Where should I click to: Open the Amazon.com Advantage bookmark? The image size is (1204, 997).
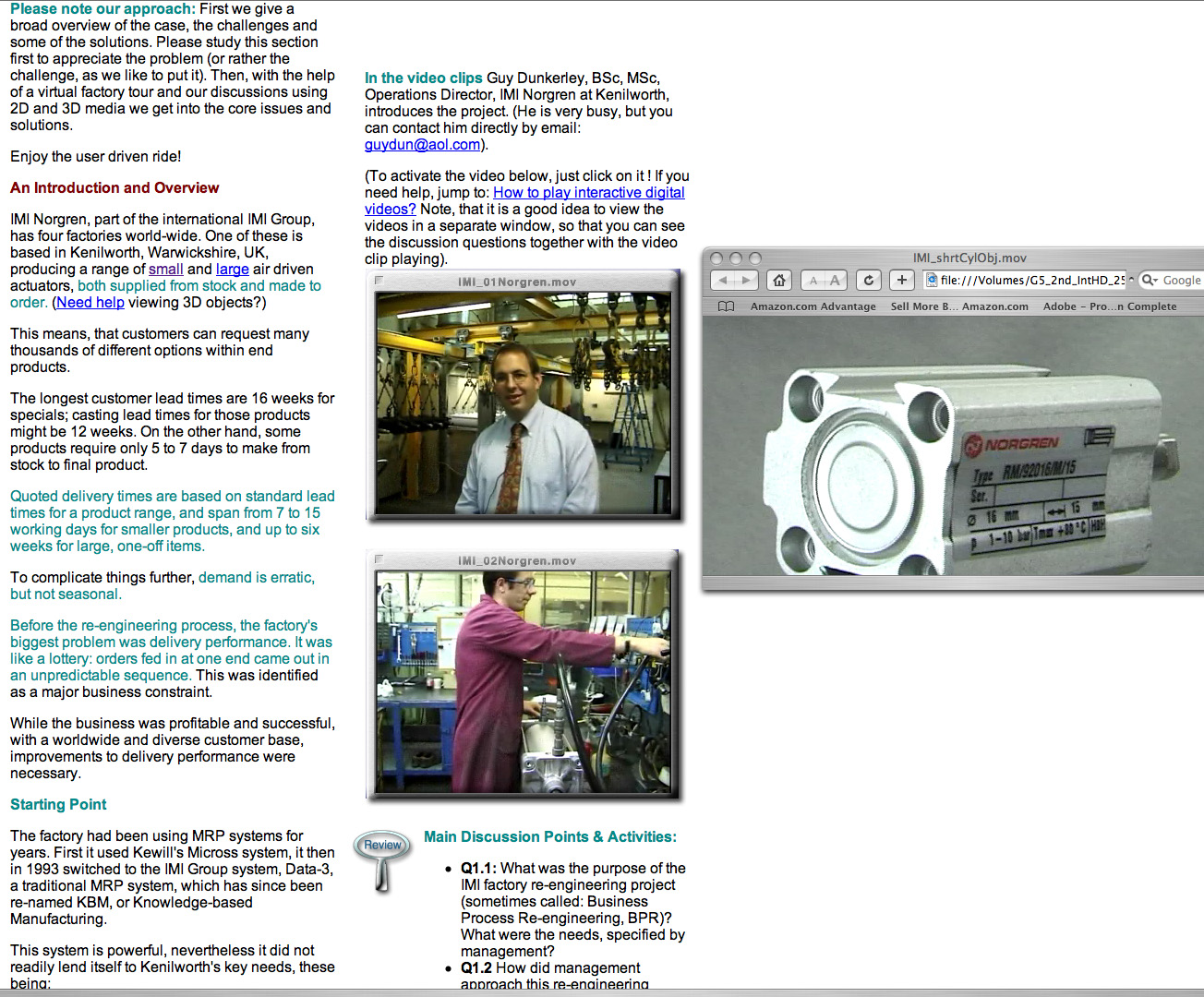[x=813, y=306]
